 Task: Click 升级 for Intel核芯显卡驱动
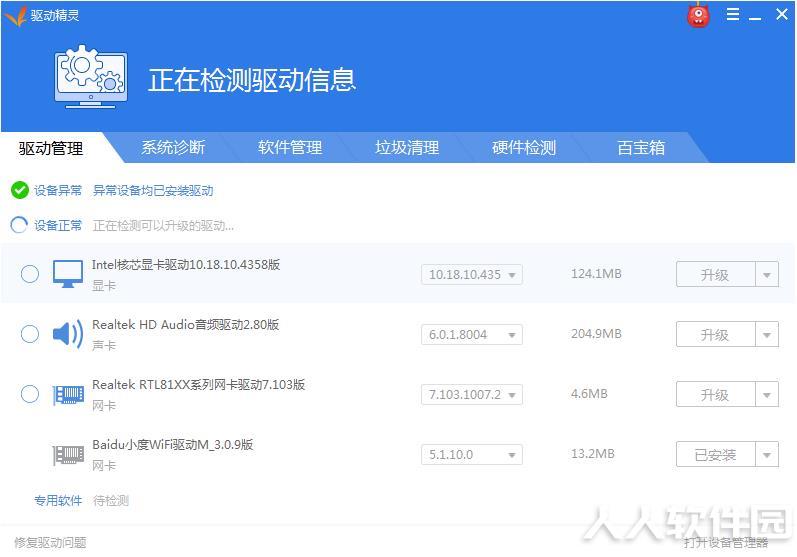[716, 274]
